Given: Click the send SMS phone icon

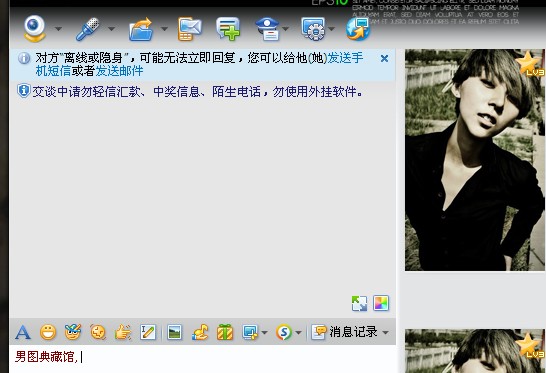Looking at the screenshot, I should [x=190, y=29].
